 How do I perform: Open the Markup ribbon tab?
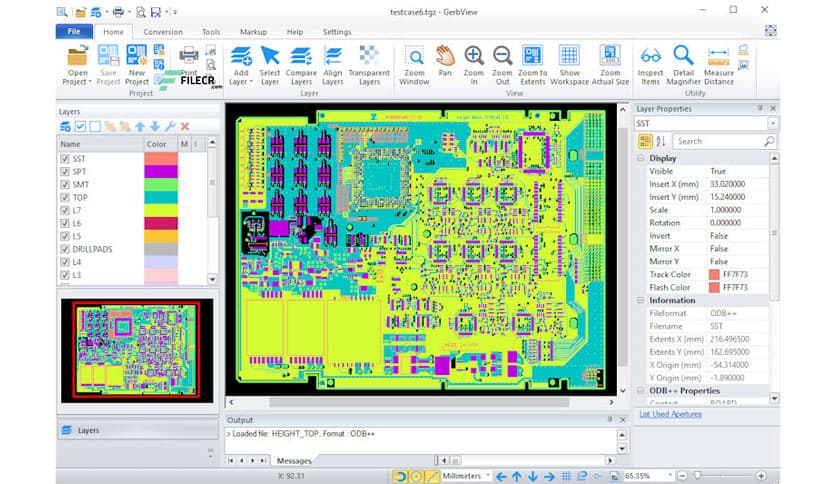point(253,32)
